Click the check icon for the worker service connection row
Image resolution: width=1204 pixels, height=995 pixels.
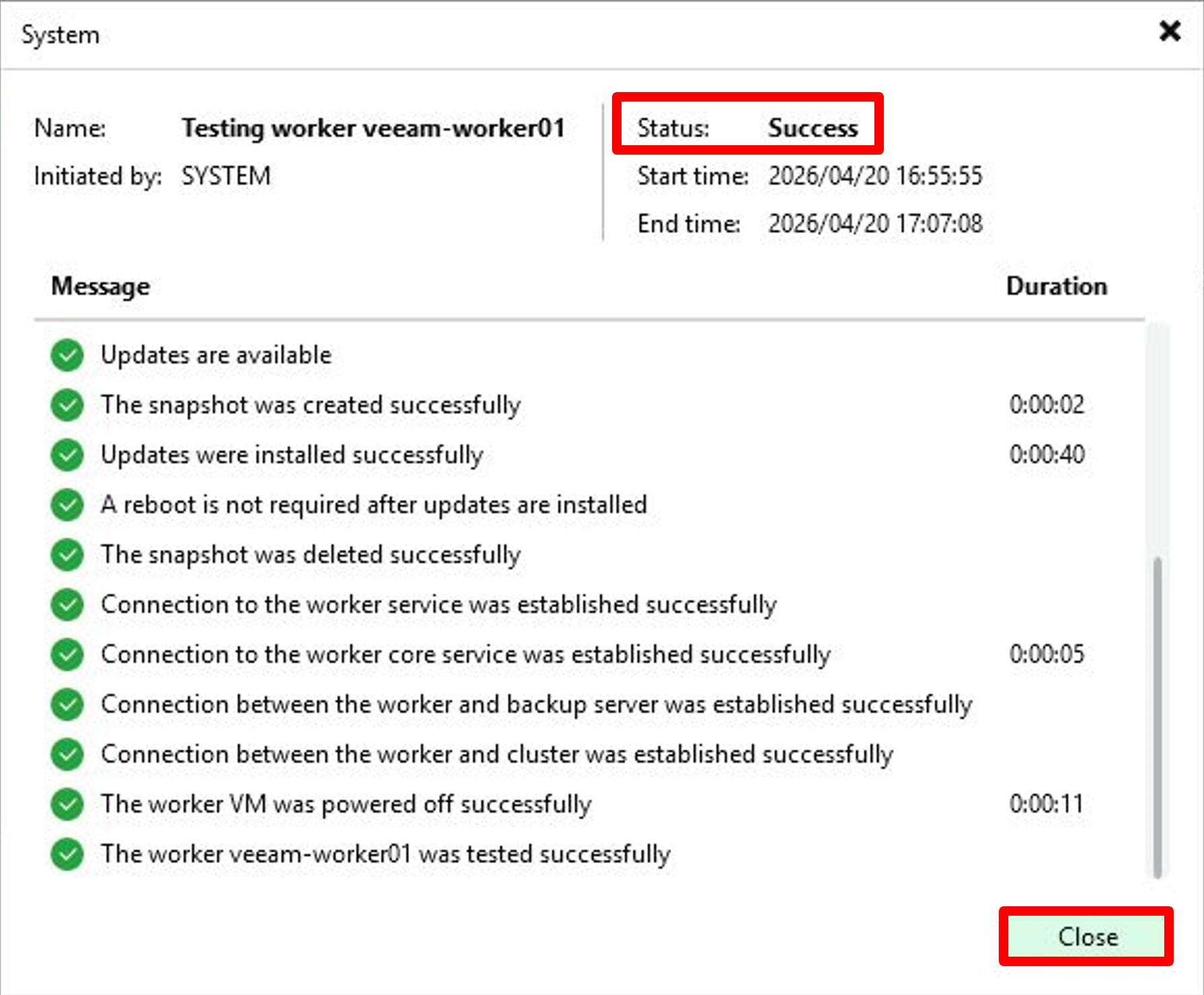point(67,604)
